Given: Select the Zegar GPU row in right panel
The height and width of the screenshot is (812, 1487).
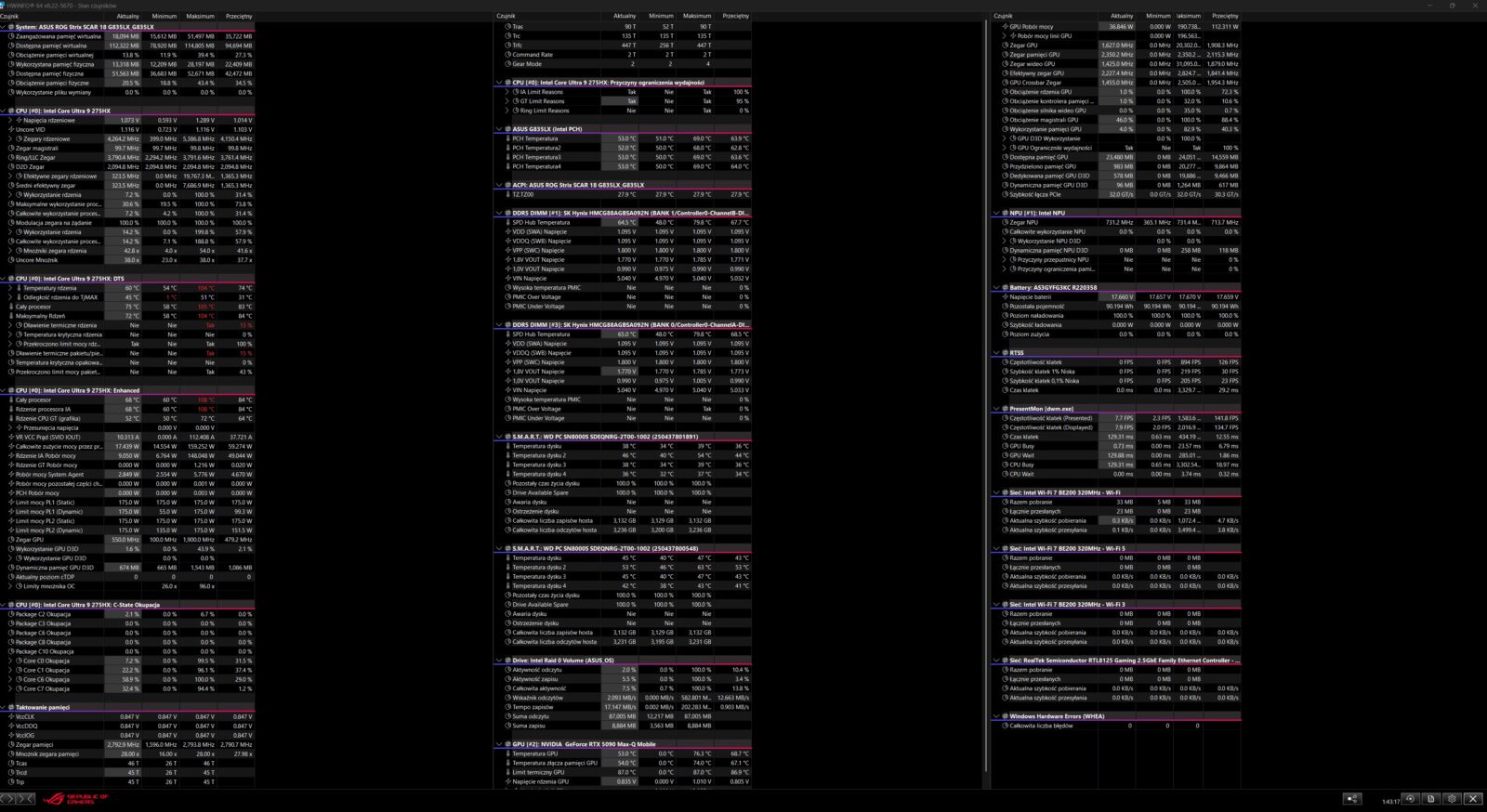Looking at the screenshot, I should click(x=1023, y=46).
